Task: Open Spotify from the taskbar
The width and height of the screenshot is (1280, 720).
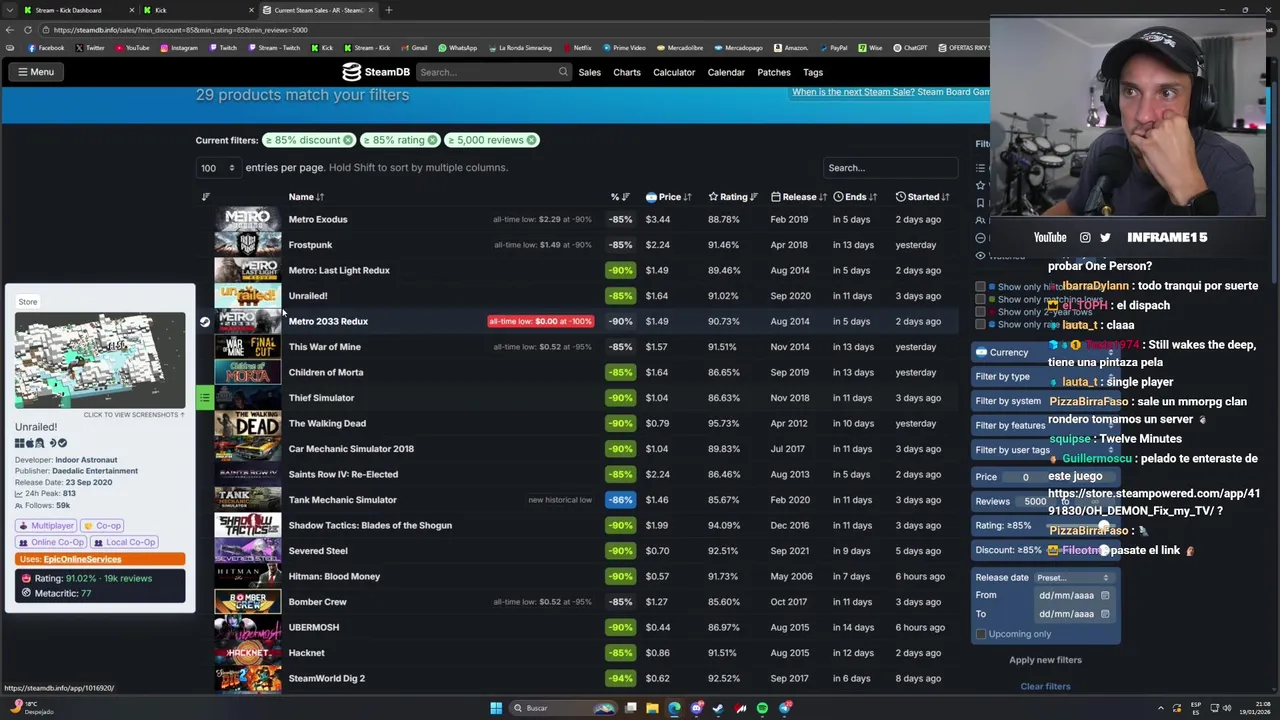Action: click(762, 708)
